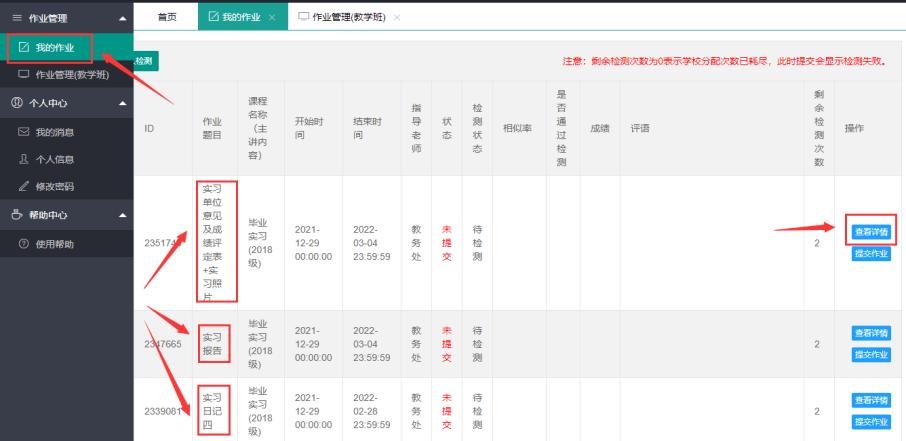Image resolution: width=906 pixels, height=441 pixels.
Task: Click the 帮助中心 section icon
Action: coord(16,215)
